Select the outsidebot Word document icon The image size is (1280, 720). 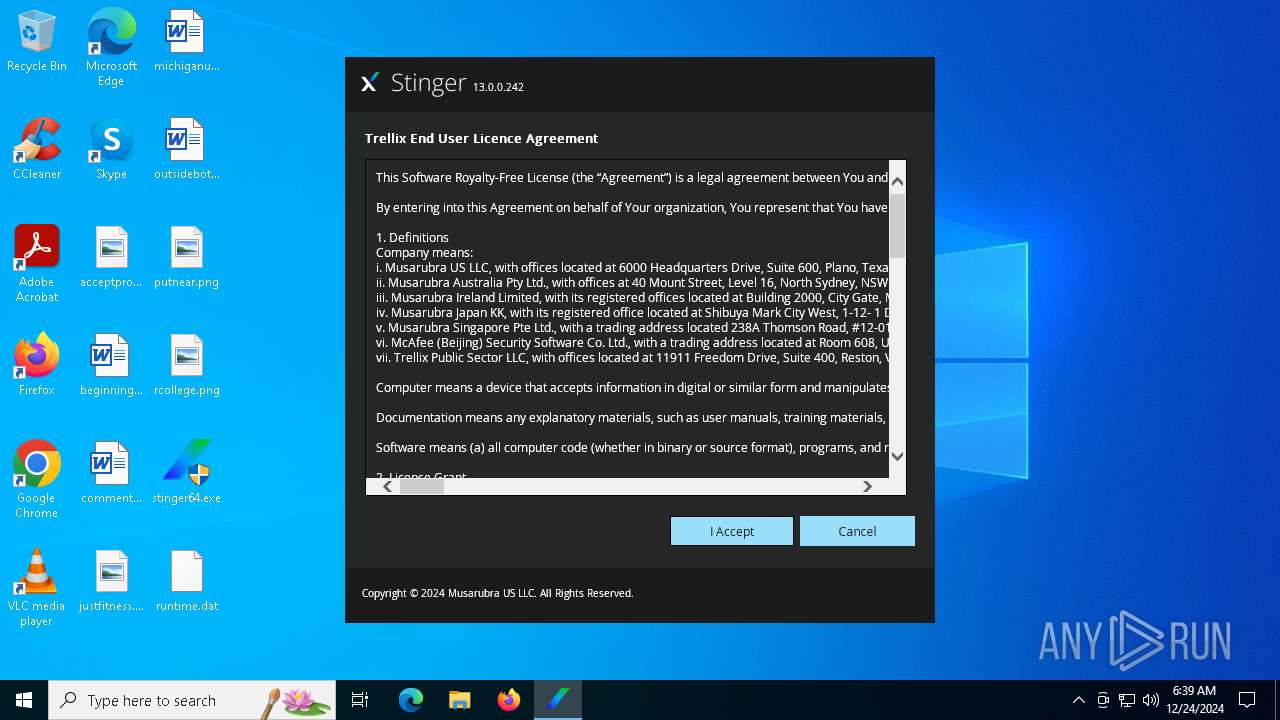(x=186, y=150)
